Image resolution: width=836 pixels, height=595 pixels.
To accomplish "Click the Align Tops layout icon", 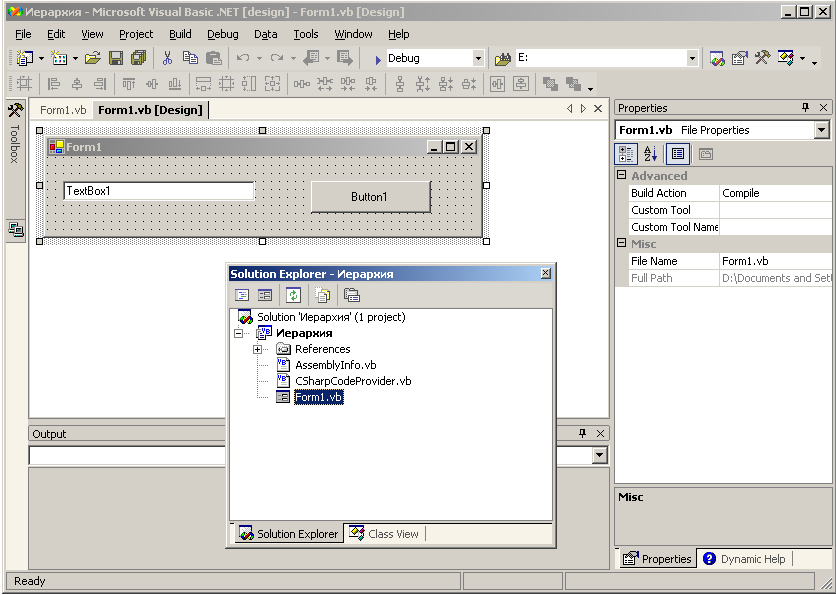I will click(129, 84).
